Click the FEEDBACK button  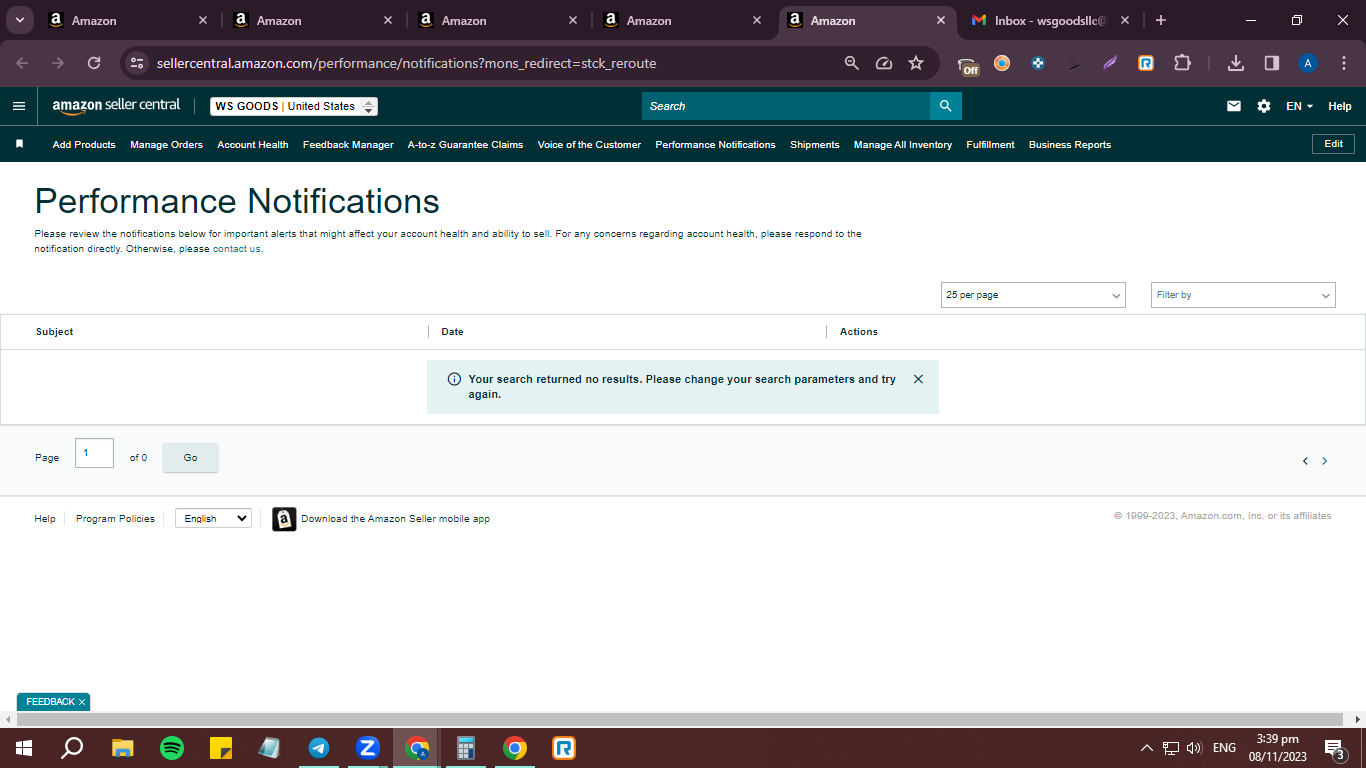point(50,702)
